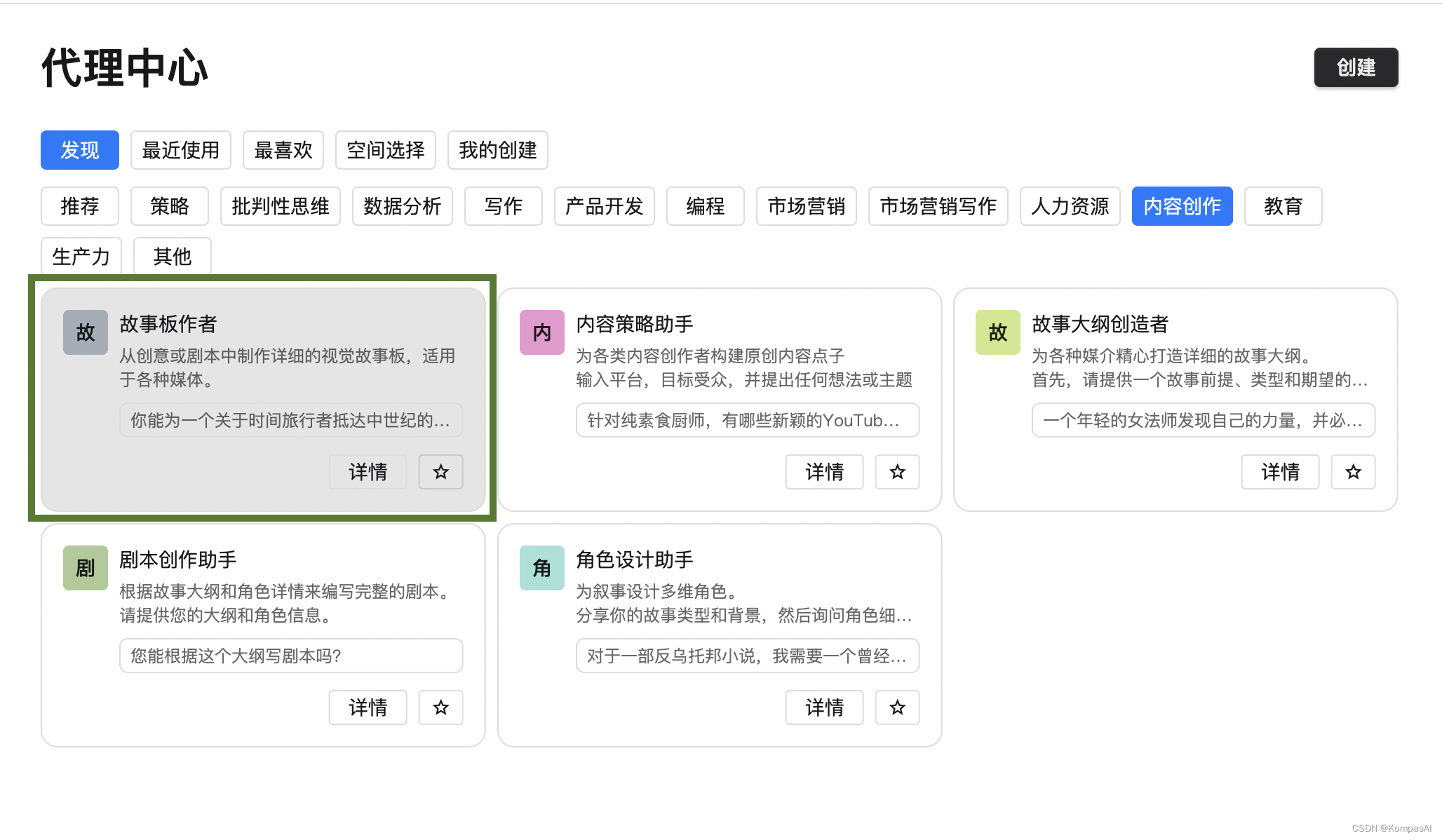Star the 内容策略助手 agent

(897, 472)
